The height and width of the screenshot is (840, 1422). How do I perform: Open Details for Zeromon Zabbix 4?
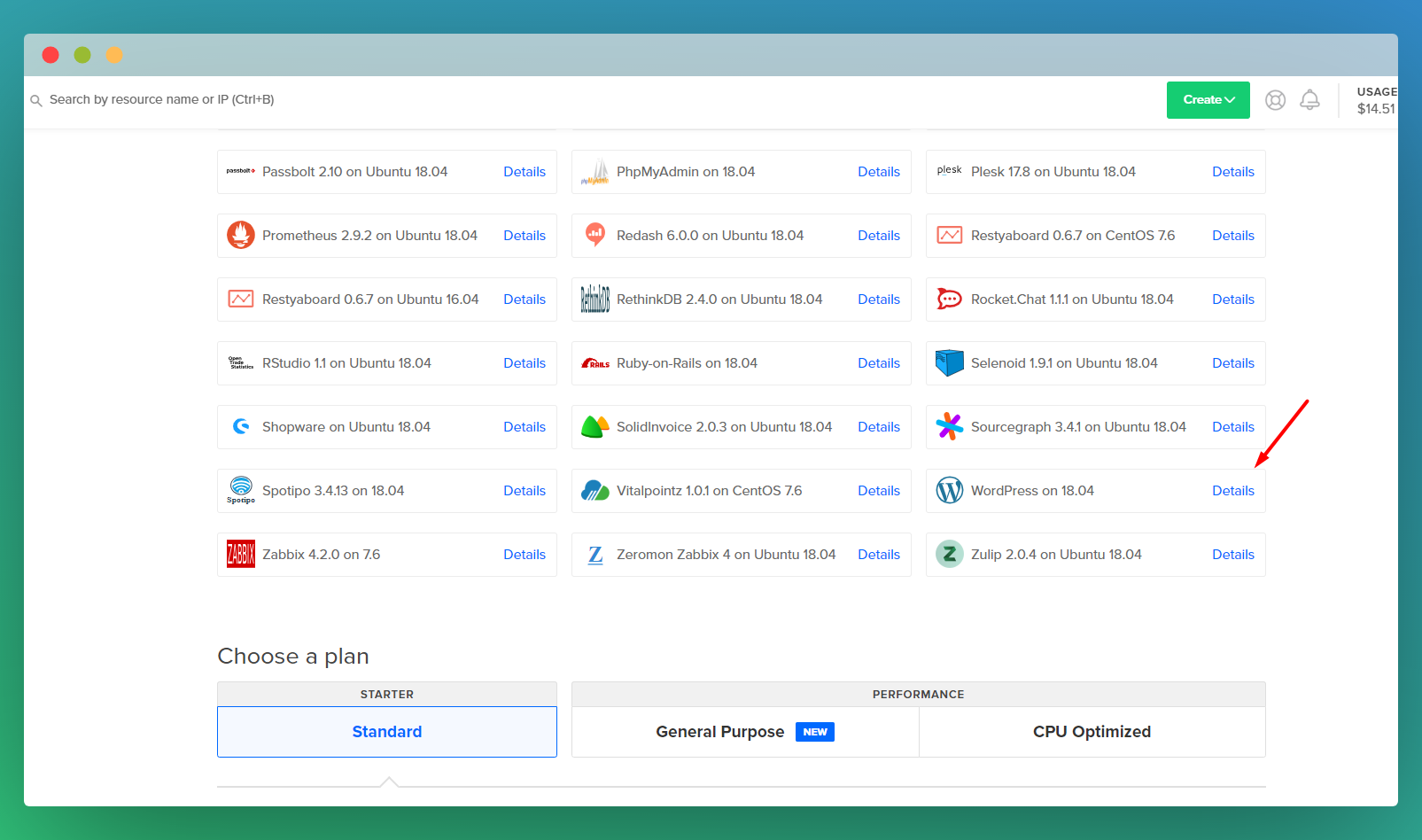point(879,555)
